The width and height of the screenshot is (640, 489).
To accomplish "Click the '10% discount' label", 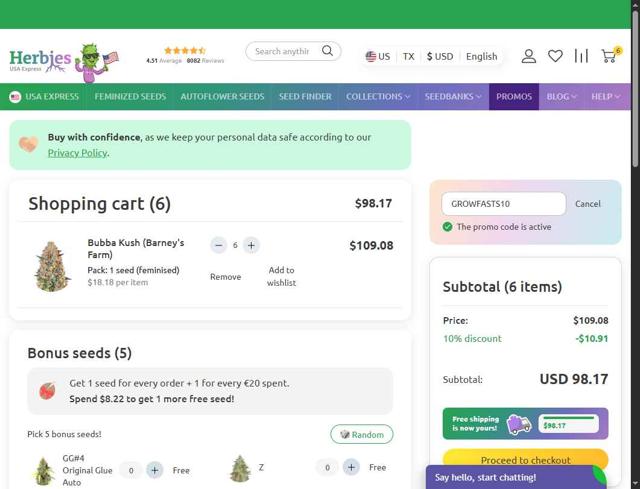I will 472,338.
